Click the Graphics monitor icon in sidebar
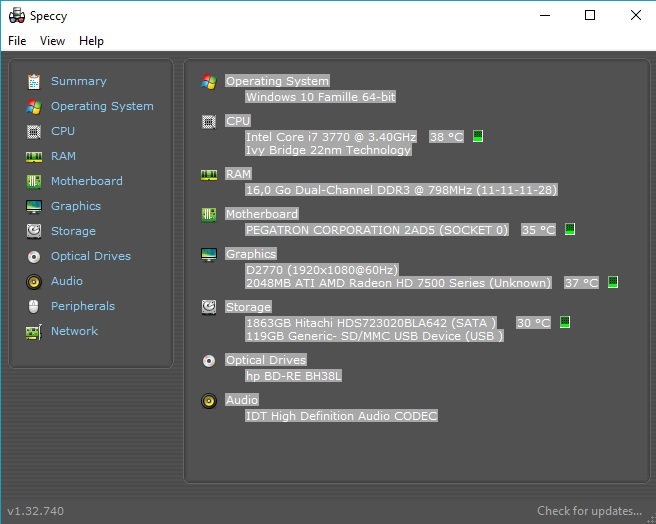The width and height of the screenshot is (656, 524). click(34, 207)
